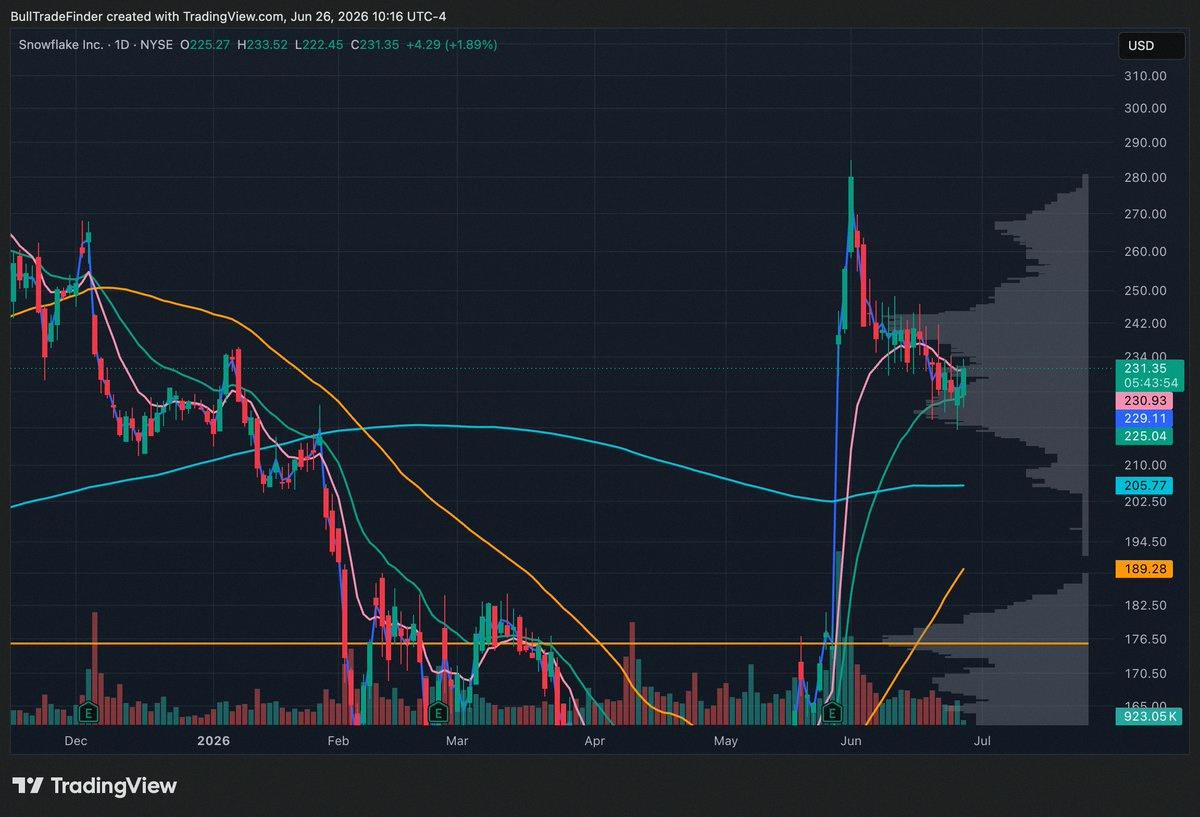
Task: Click the 194.50 price axis label
Action: [1144, 541]
